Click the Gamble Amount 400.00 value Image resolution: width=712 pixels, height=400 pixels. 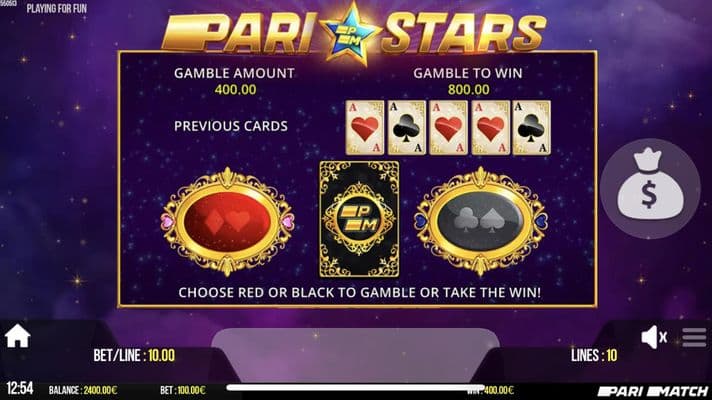click(x=235, y=89)
